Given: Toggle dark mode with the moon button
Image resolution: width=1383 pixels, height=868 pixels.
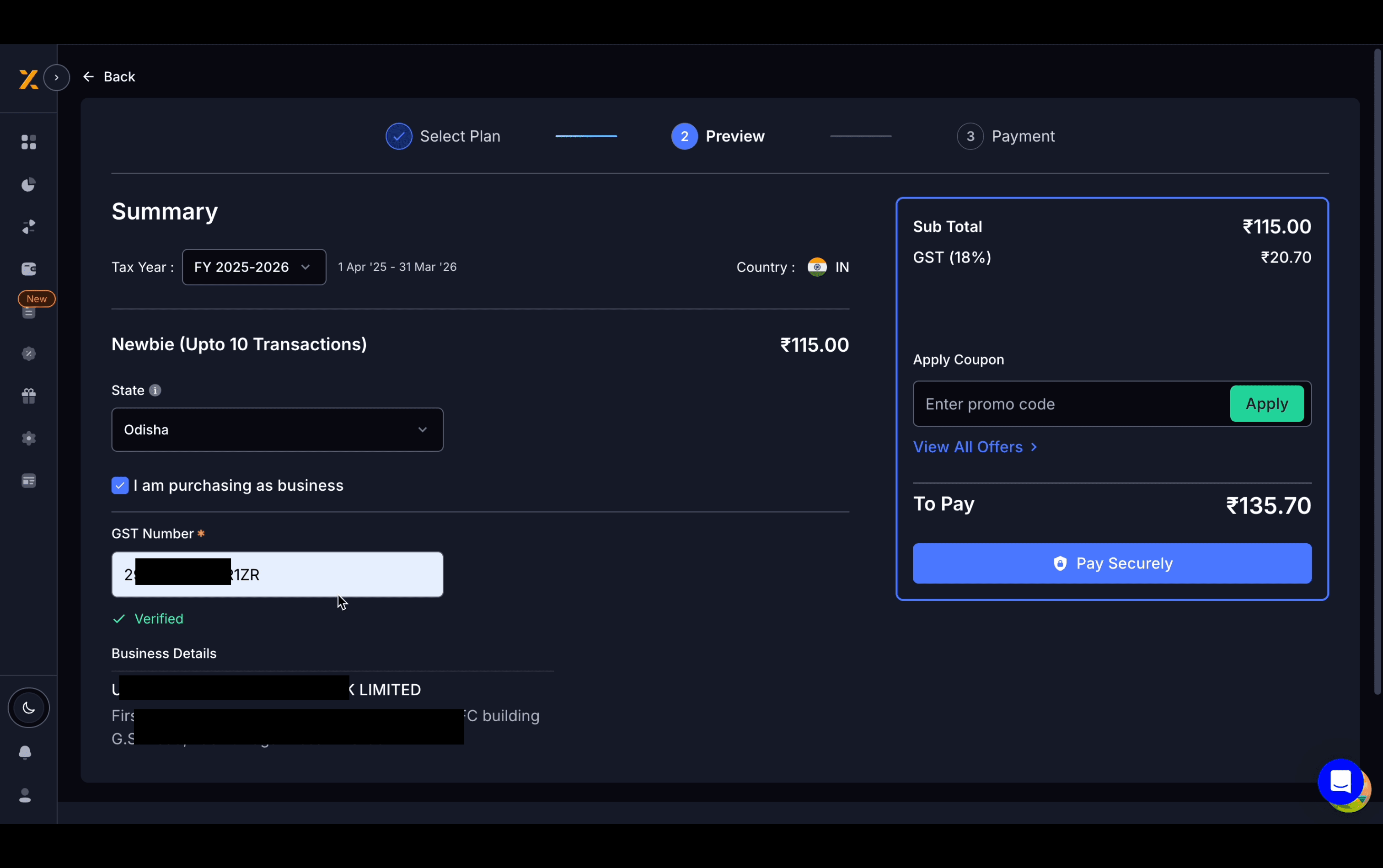Looking at the screenshot, I should (x=29, y=707).
